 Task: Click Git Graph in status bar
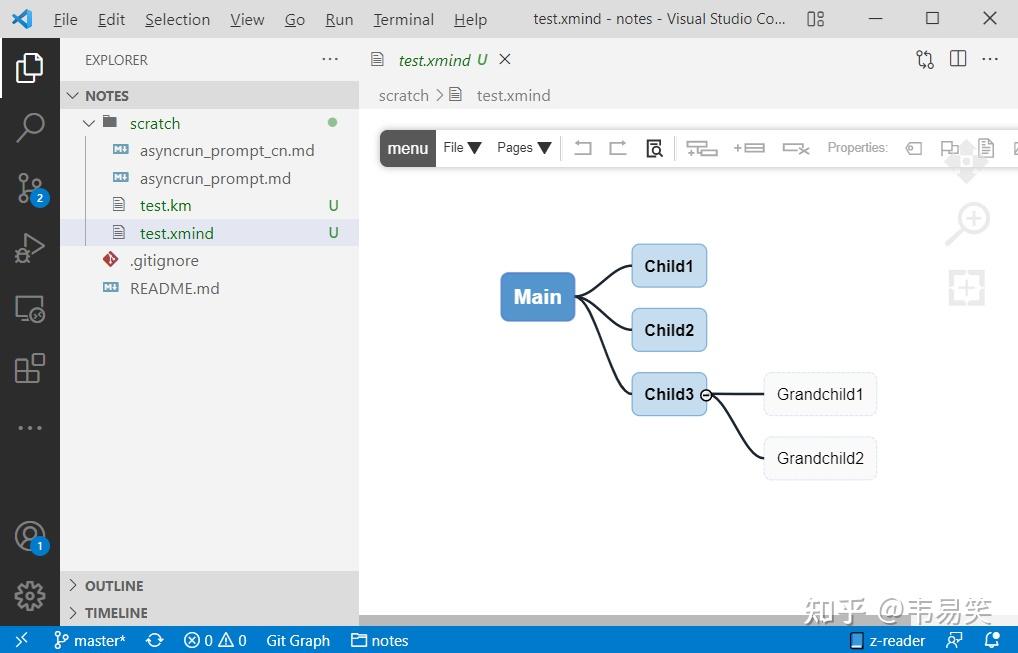298,641
